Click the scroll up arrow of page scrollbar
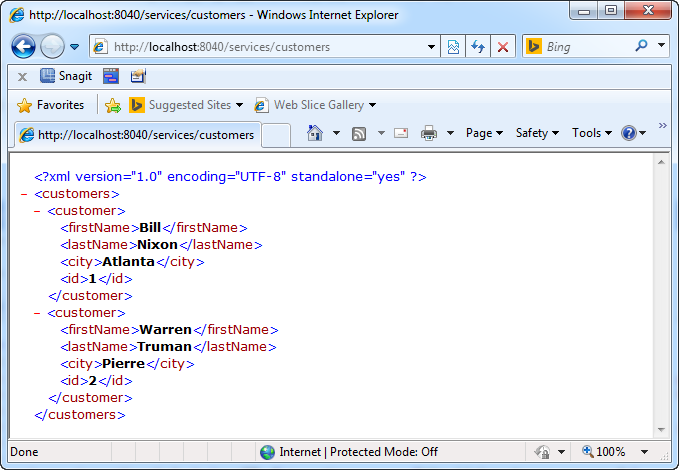This screenshot has height=470, width=679. click(x=661, y=162)
